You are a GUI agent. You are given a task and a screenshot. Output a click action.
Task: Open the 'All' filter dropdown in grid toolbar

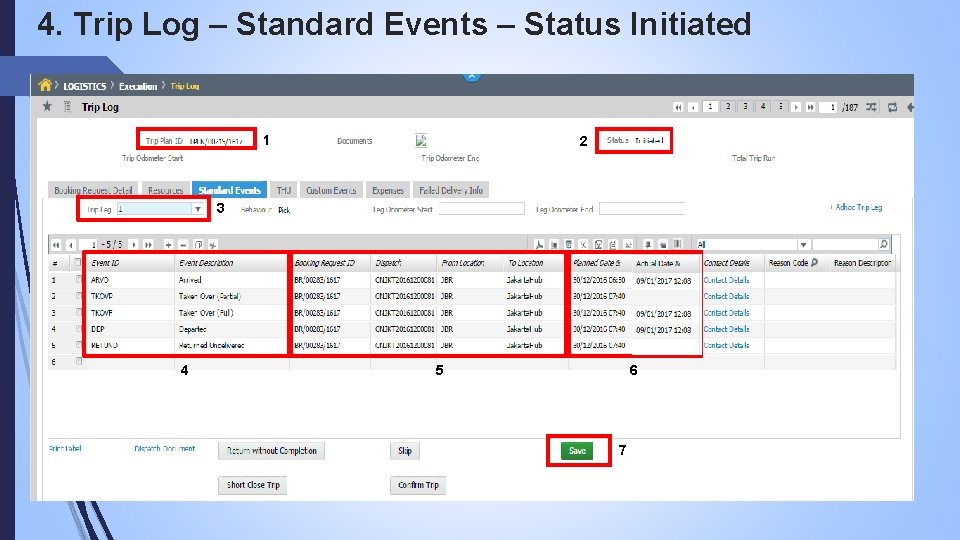coord(803,245)
